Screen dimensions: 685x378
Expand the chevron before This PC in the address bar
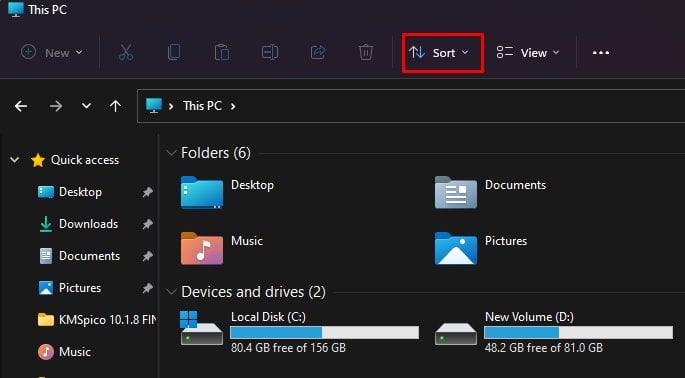pyautogui.click(x=171, y=106)
